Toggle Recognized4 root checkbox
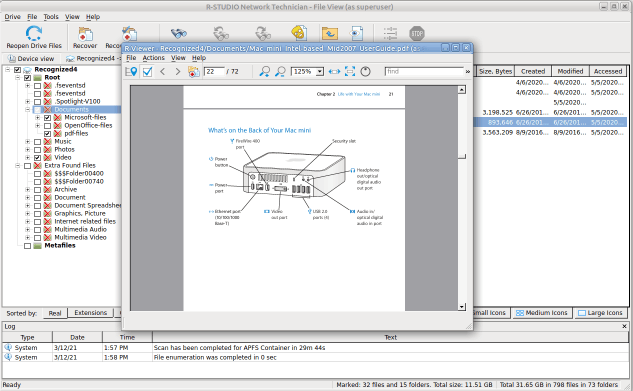The height and width of the screenshot is (391, 633). pyautogui.click(x=17, y=69)
